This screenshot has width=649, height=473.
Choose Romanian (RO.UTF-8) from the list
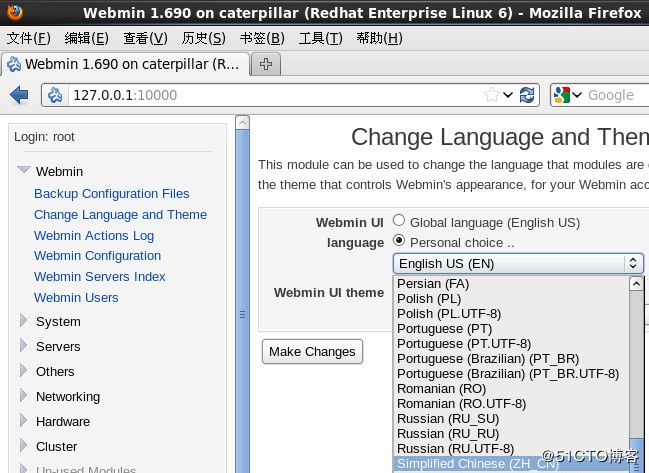[x=511, y=403]
